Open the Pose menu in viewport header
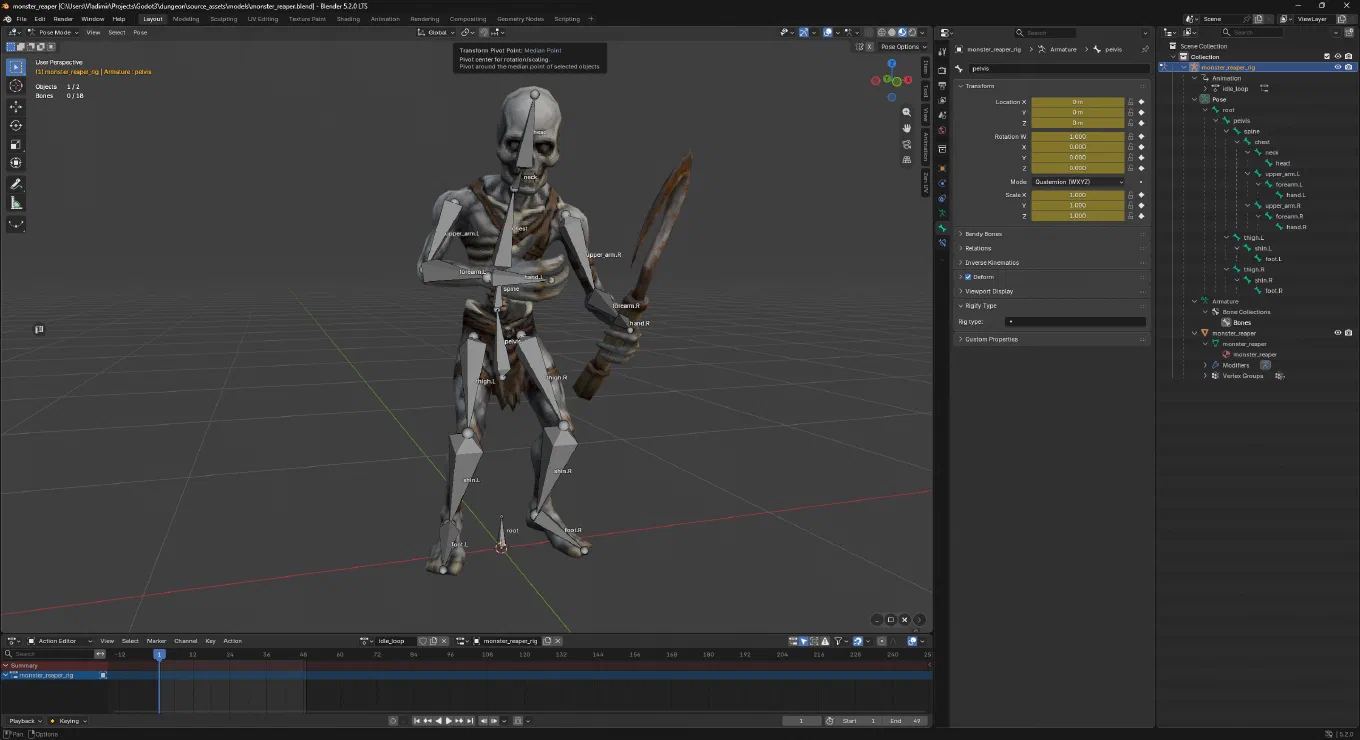Screen dimensions: 1360x740 click(x=140, y=32)
